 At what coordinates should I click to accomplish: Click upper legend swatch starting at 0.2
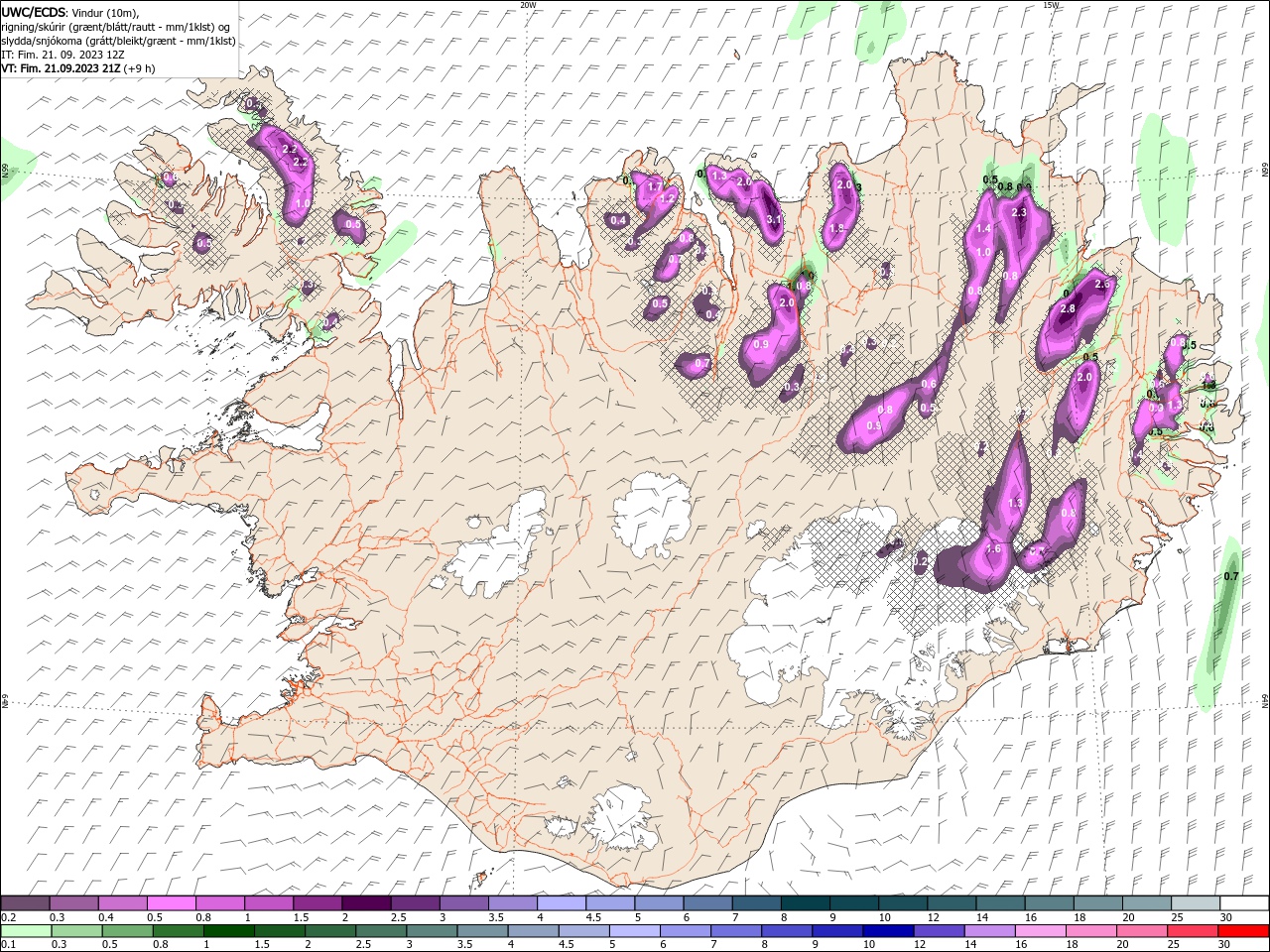(25, 902)
